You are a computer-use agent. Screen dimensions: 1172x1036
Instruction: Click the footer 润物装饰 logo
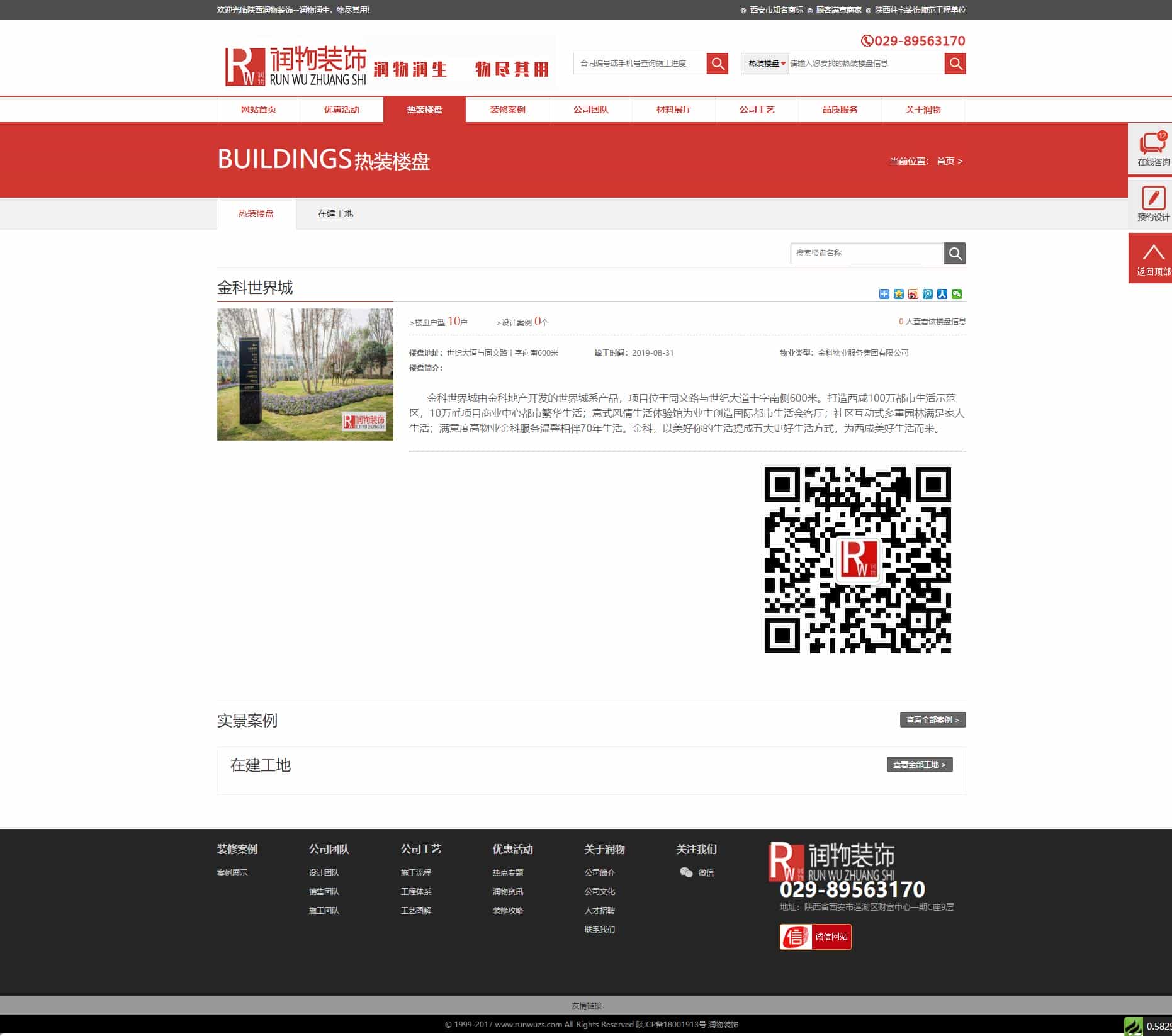click(831, 861)
